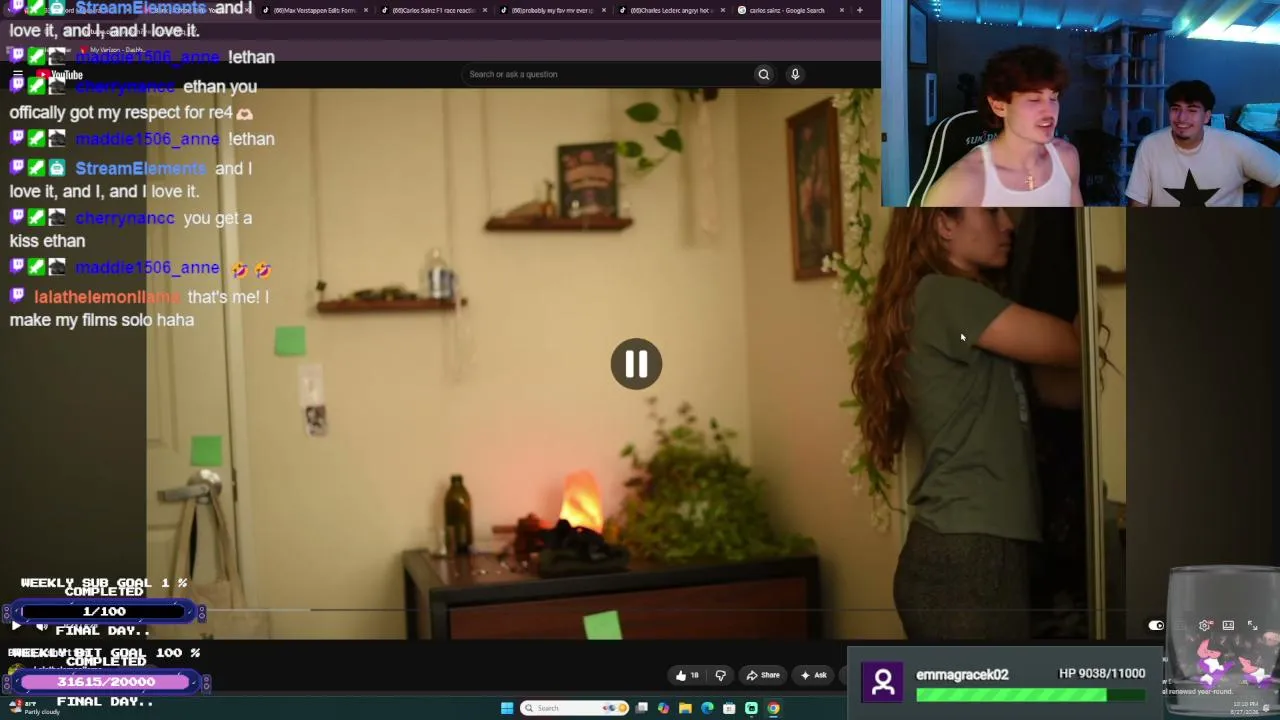Open the Share dialog for the video
This screenshot has height=720, width=1280.
pyautogui.click(x=763, y=675)
